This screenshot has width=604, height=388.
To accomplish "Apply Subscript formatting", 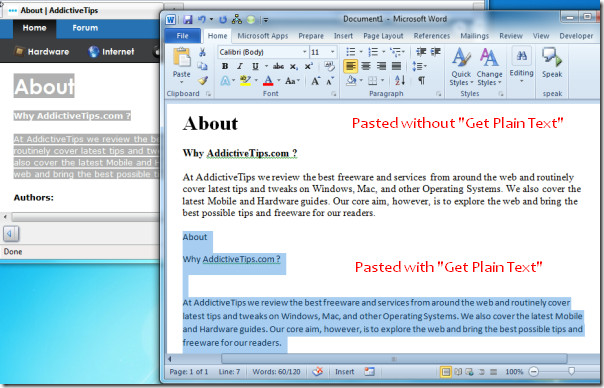I will [294, 67].
